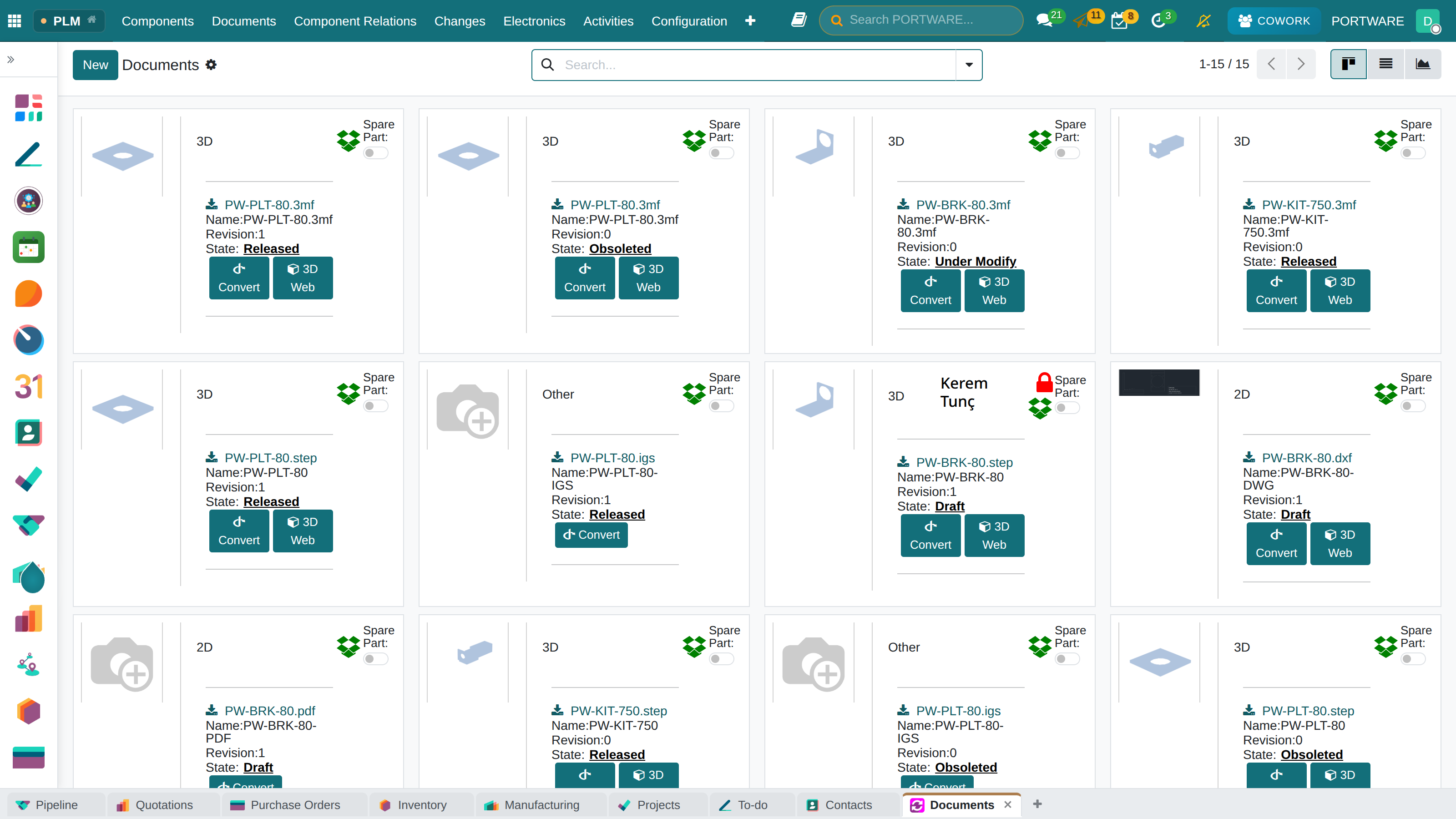Screen dimensions: 1456x819
Task: Open paper-plane icon with badge 11
Action: coord(1081,21)
